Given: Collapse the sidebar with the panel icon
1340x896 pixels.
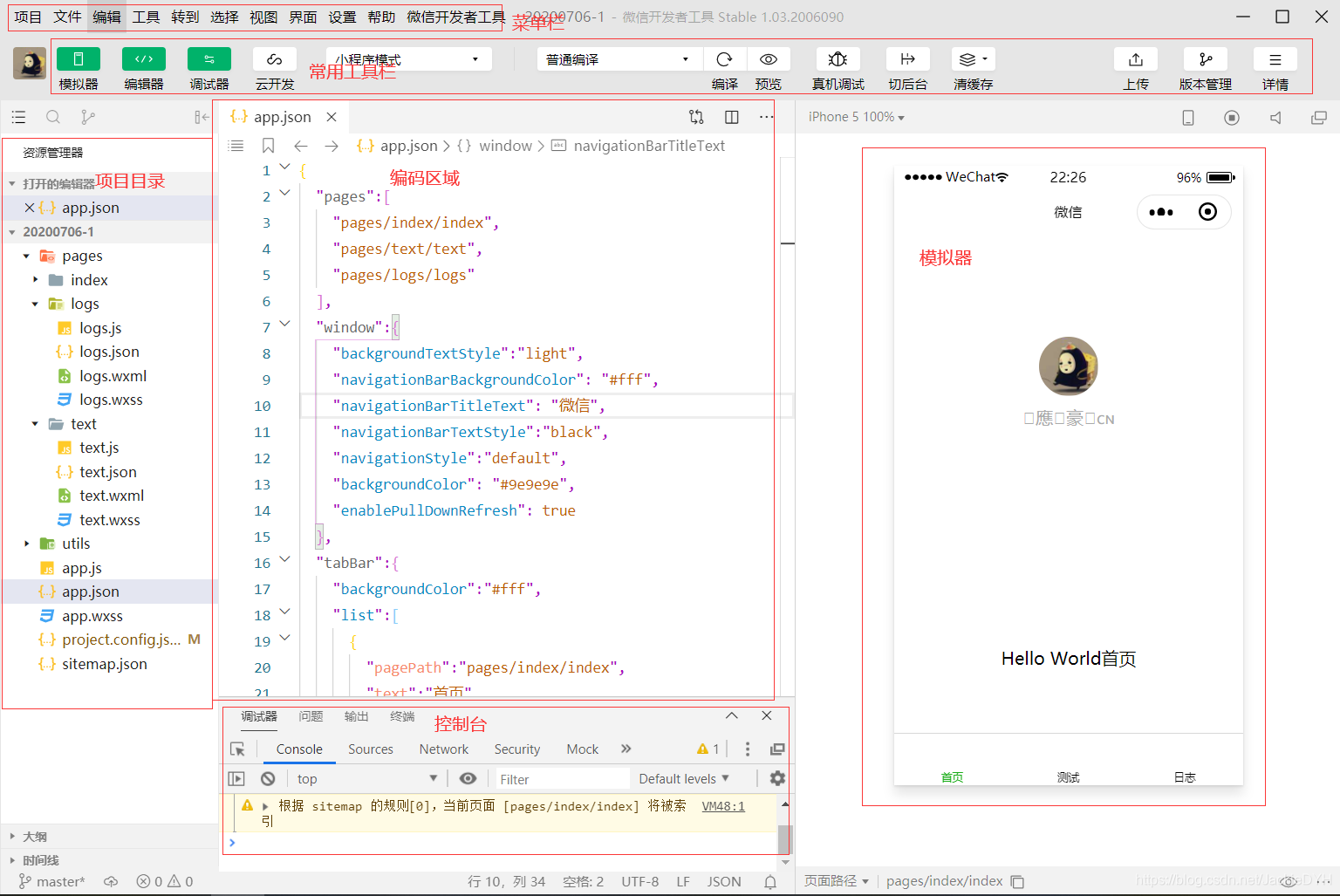Looking at the screenshot, I should pyautogui.click(x=202, y=117).
